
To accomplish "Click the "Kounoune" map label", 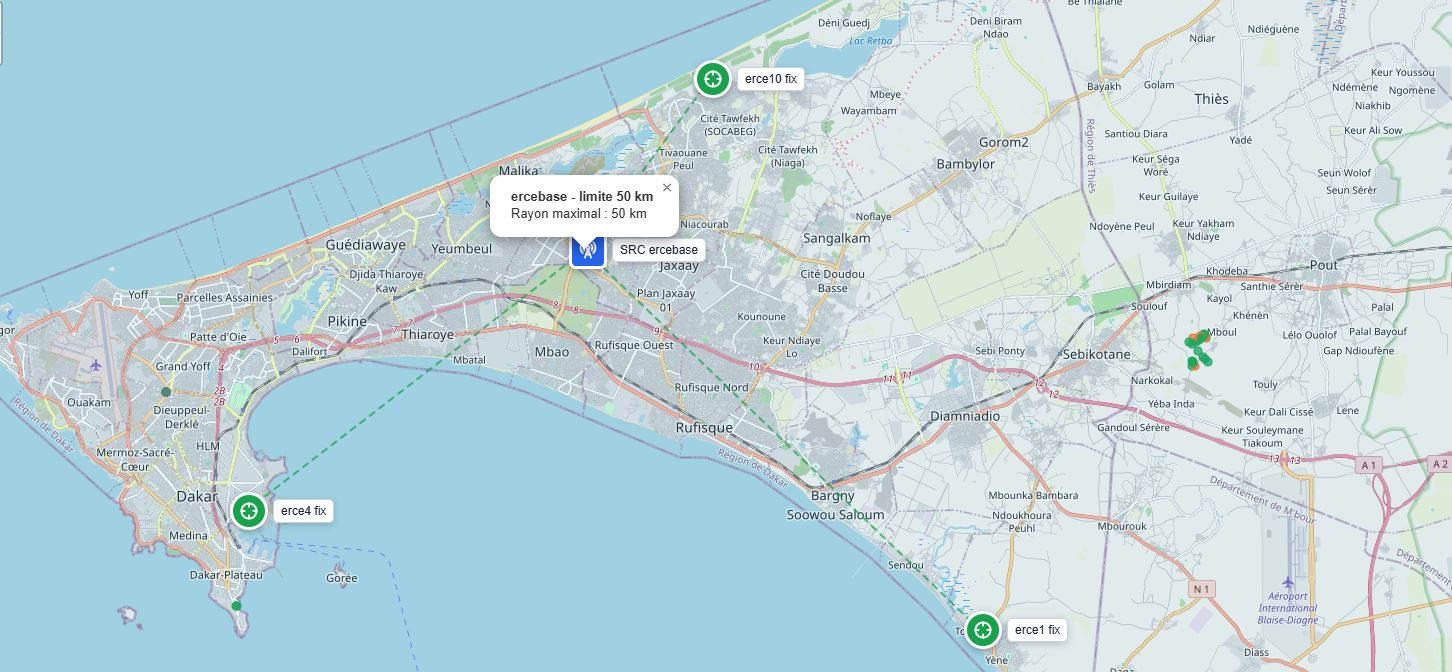I will pyautogui.click(x=761, y=317).
